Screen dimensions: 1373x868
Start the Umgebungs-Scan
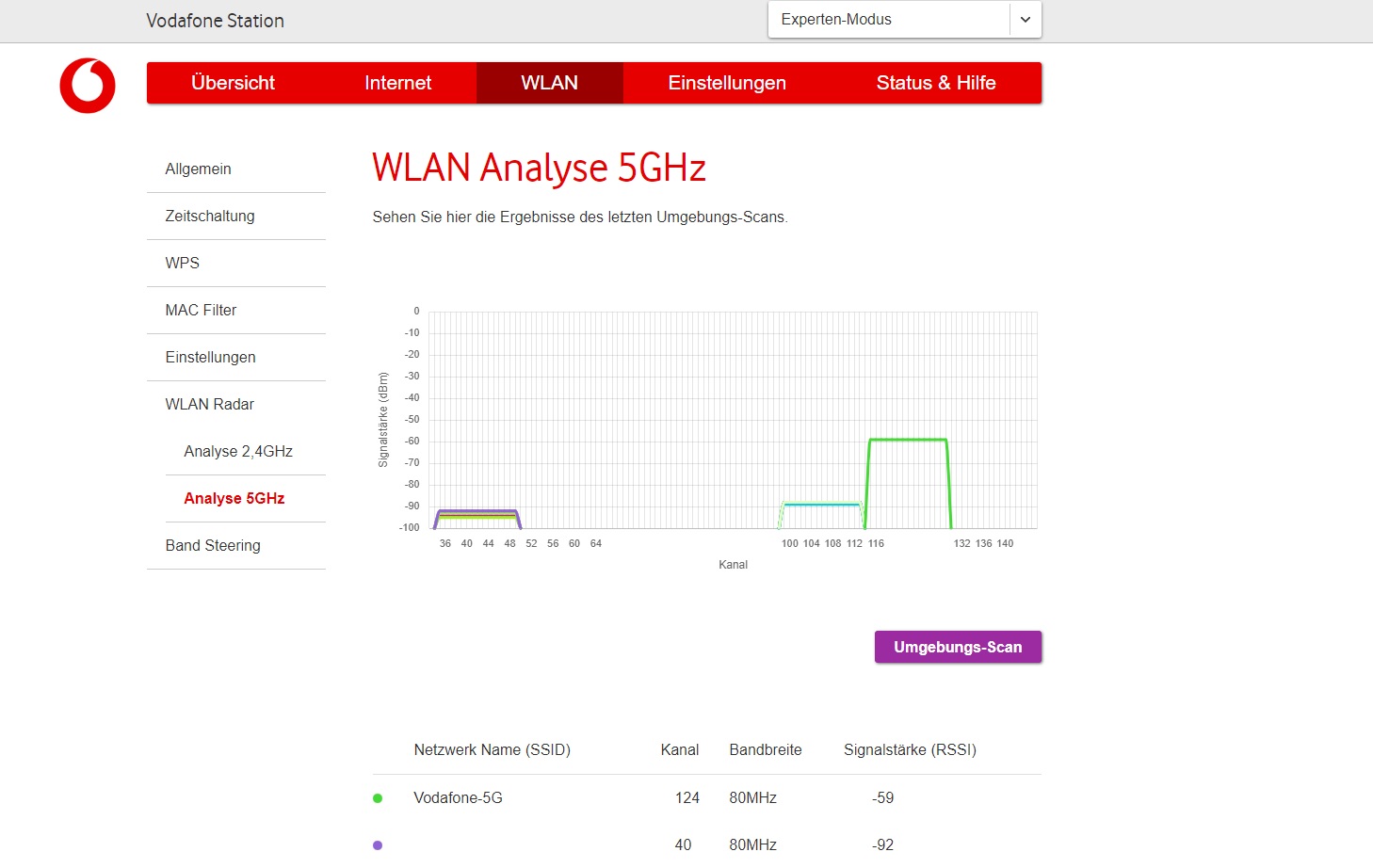point(958,647)
